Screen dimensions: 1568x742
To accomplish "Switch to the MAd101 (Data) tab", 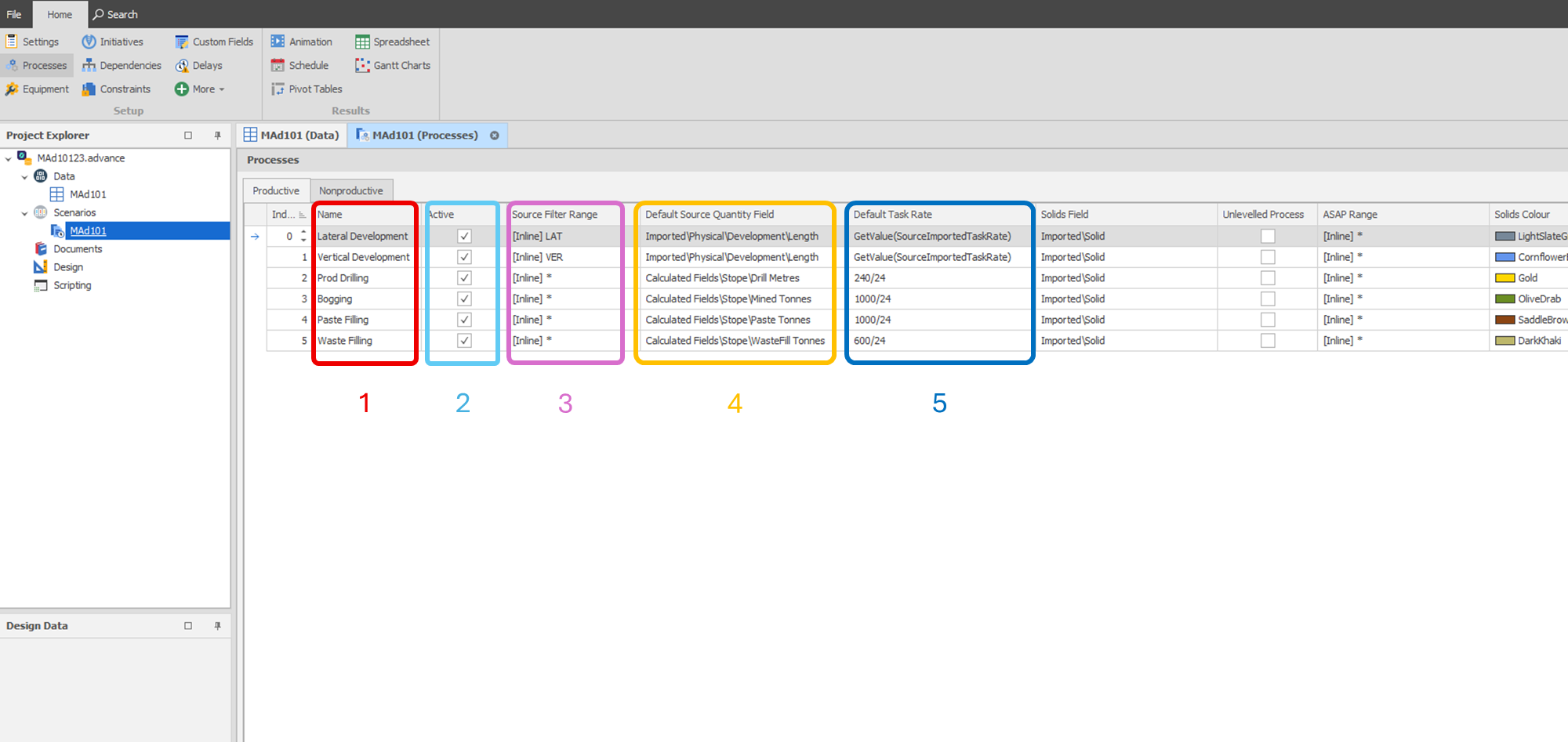I will [292, 136].
